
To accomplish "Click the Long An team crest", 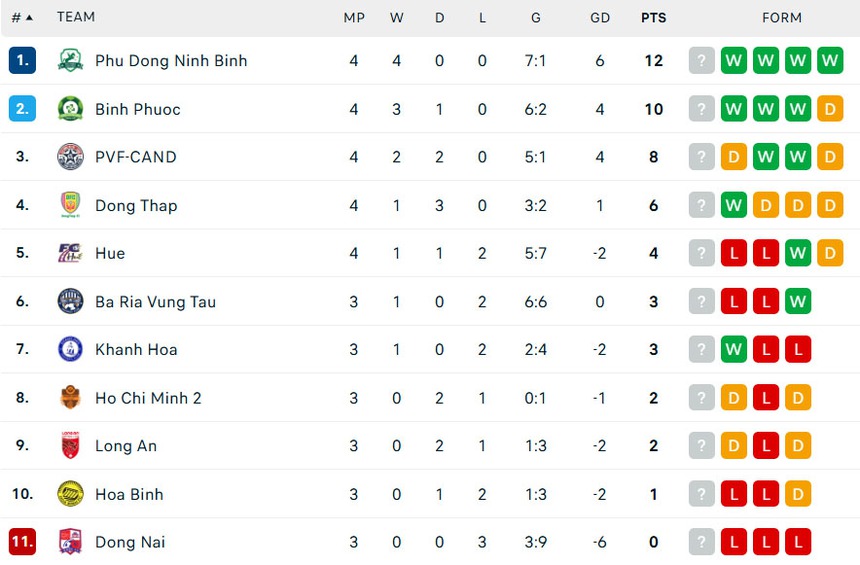I will coord(70,446).
